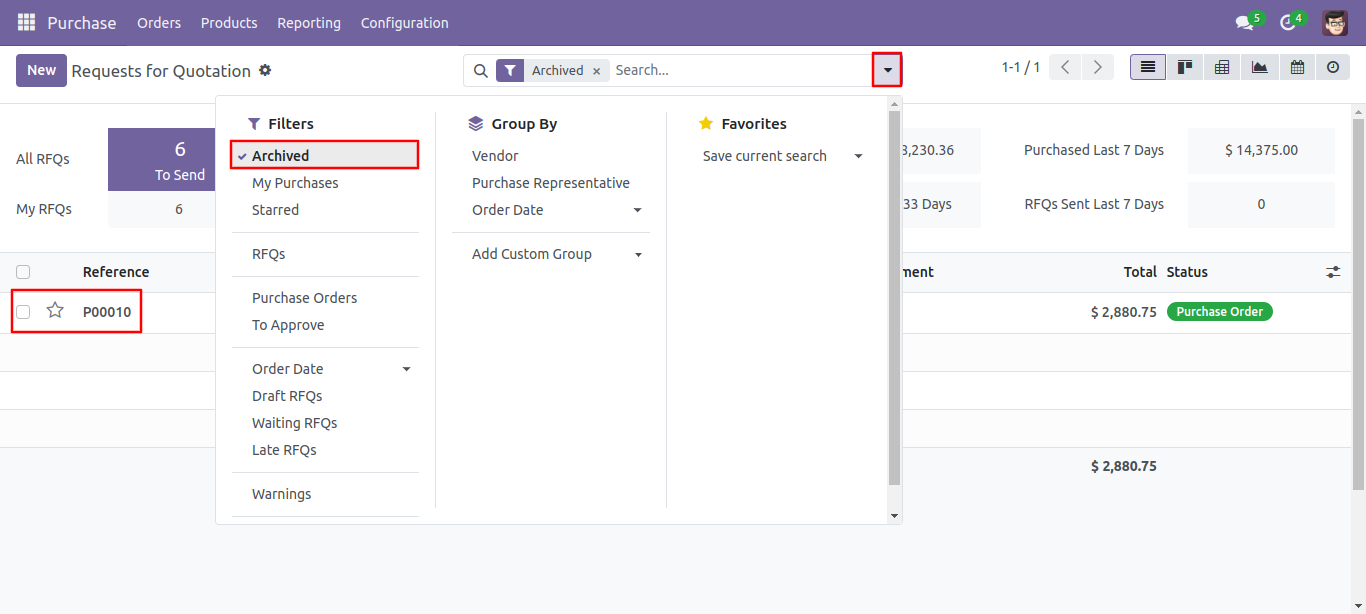Click the $ 2,880.75 row total
This screenshot has height=614, width=1366.
[1124, 312]
